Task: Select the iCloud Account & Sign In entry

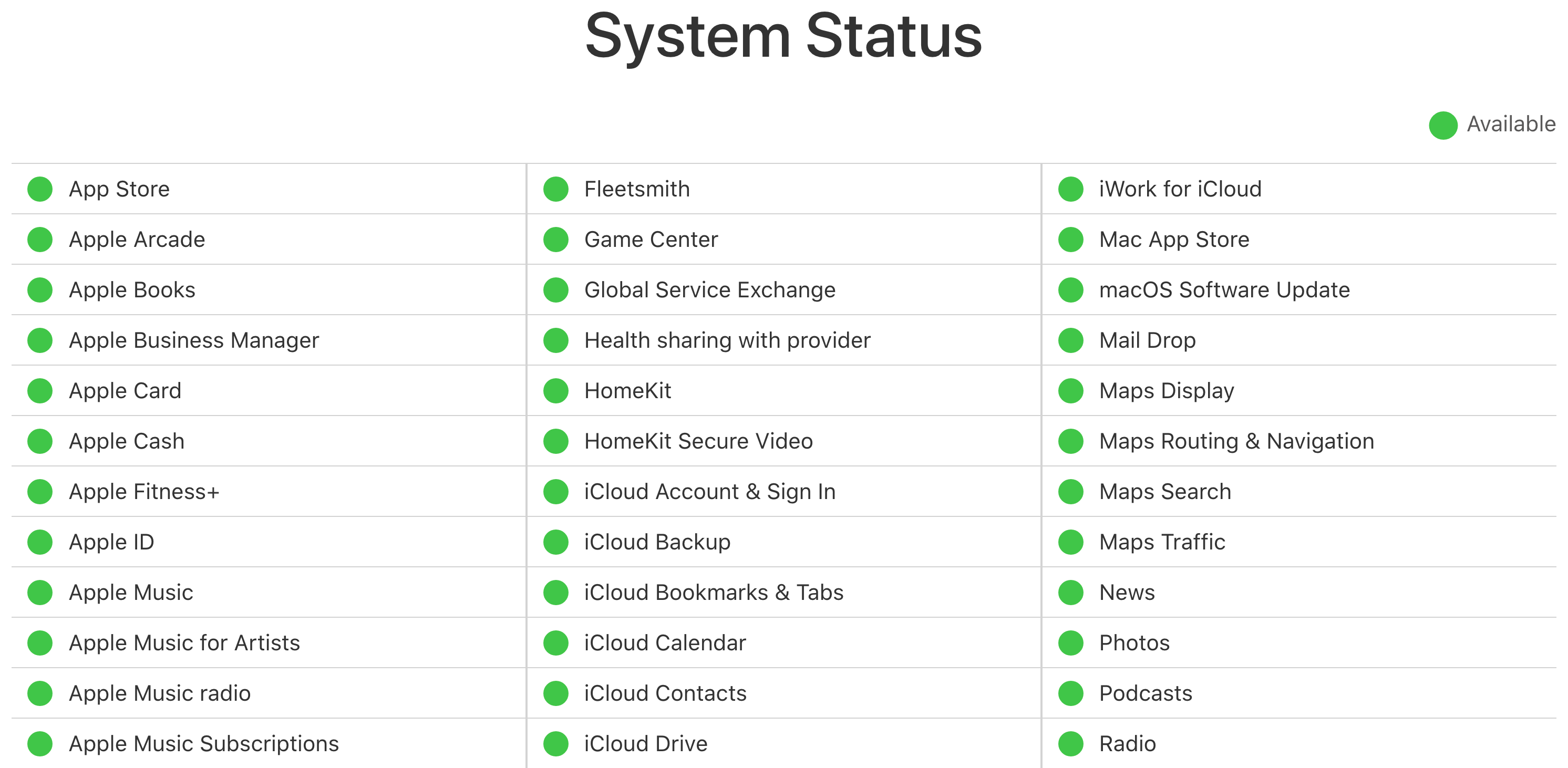Action: point(710,492)
